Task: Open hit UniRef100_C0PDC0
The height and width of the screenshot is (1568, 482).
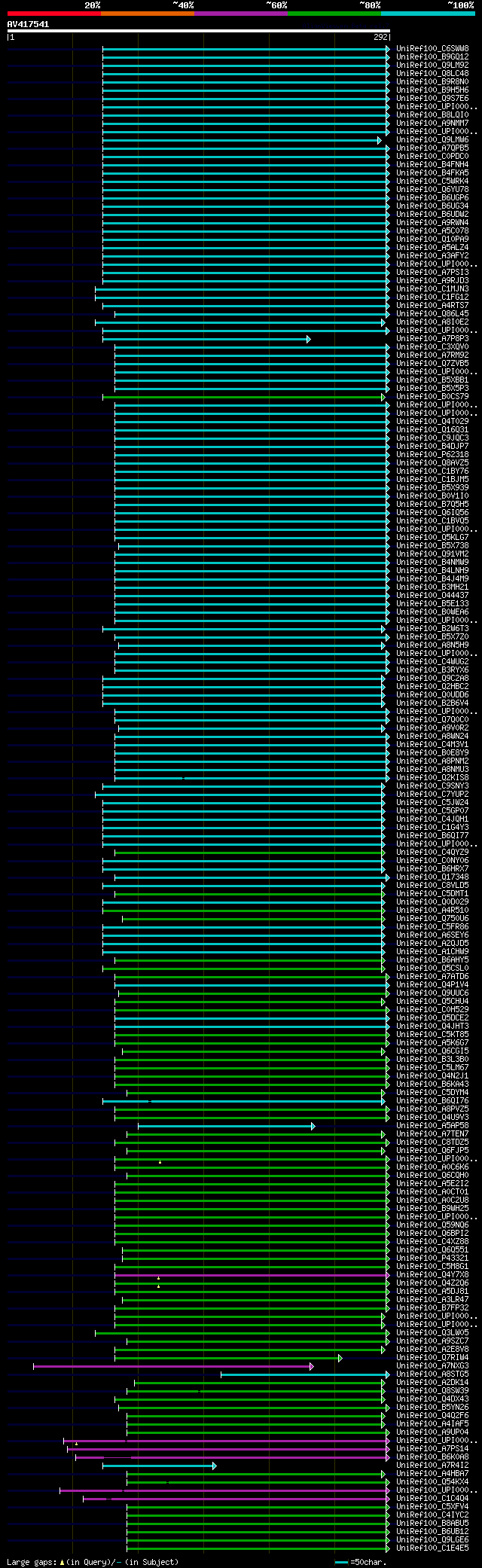Action: pos(432,157)
